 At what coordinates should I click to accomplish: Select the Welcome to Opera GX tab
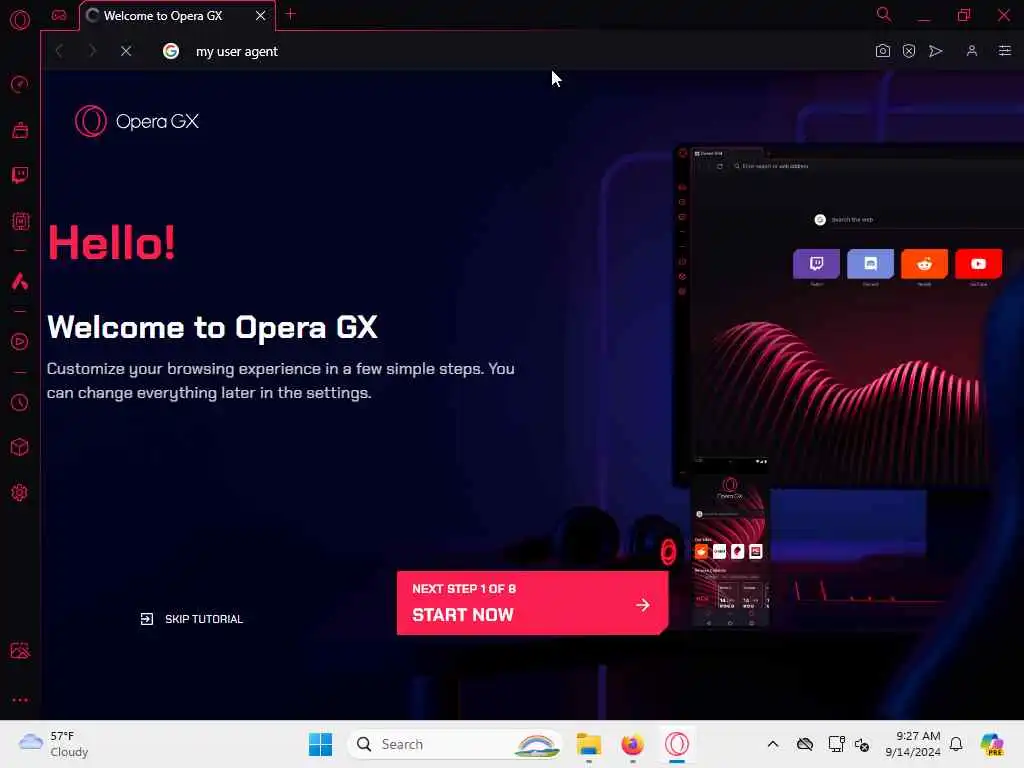163,16
